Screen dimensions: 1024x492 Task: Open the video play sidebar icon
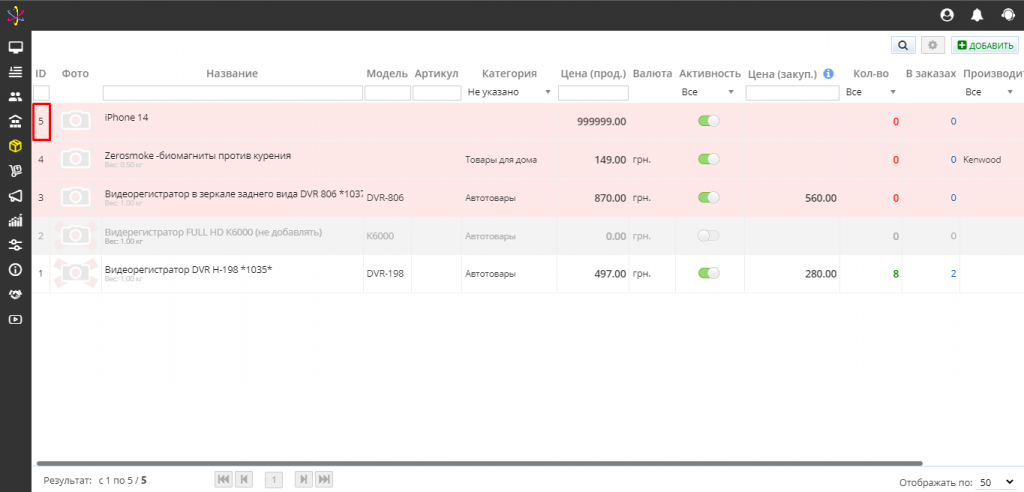tap(16, 320)
